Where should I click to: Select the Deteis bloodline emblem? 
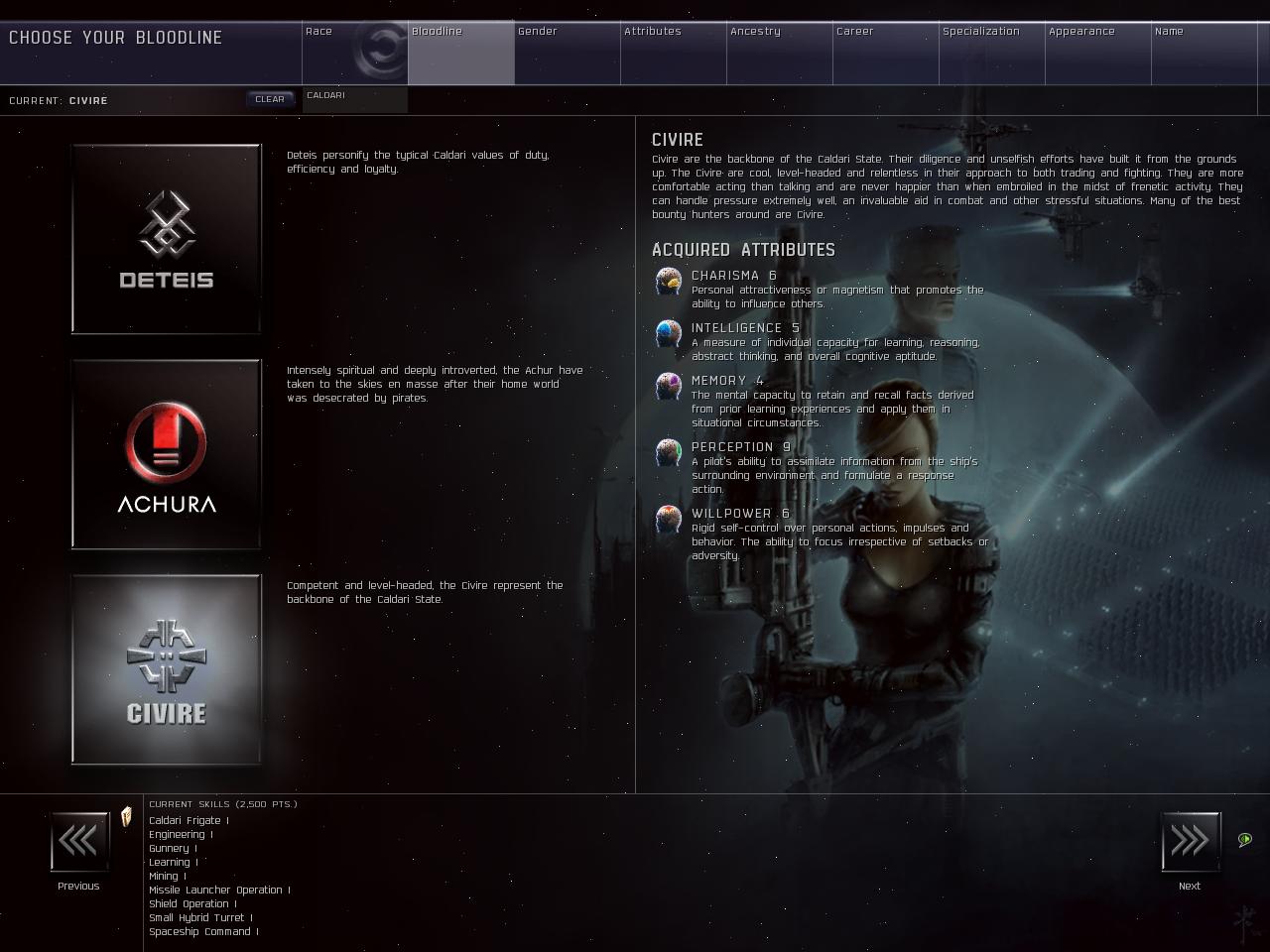[166, 239]
